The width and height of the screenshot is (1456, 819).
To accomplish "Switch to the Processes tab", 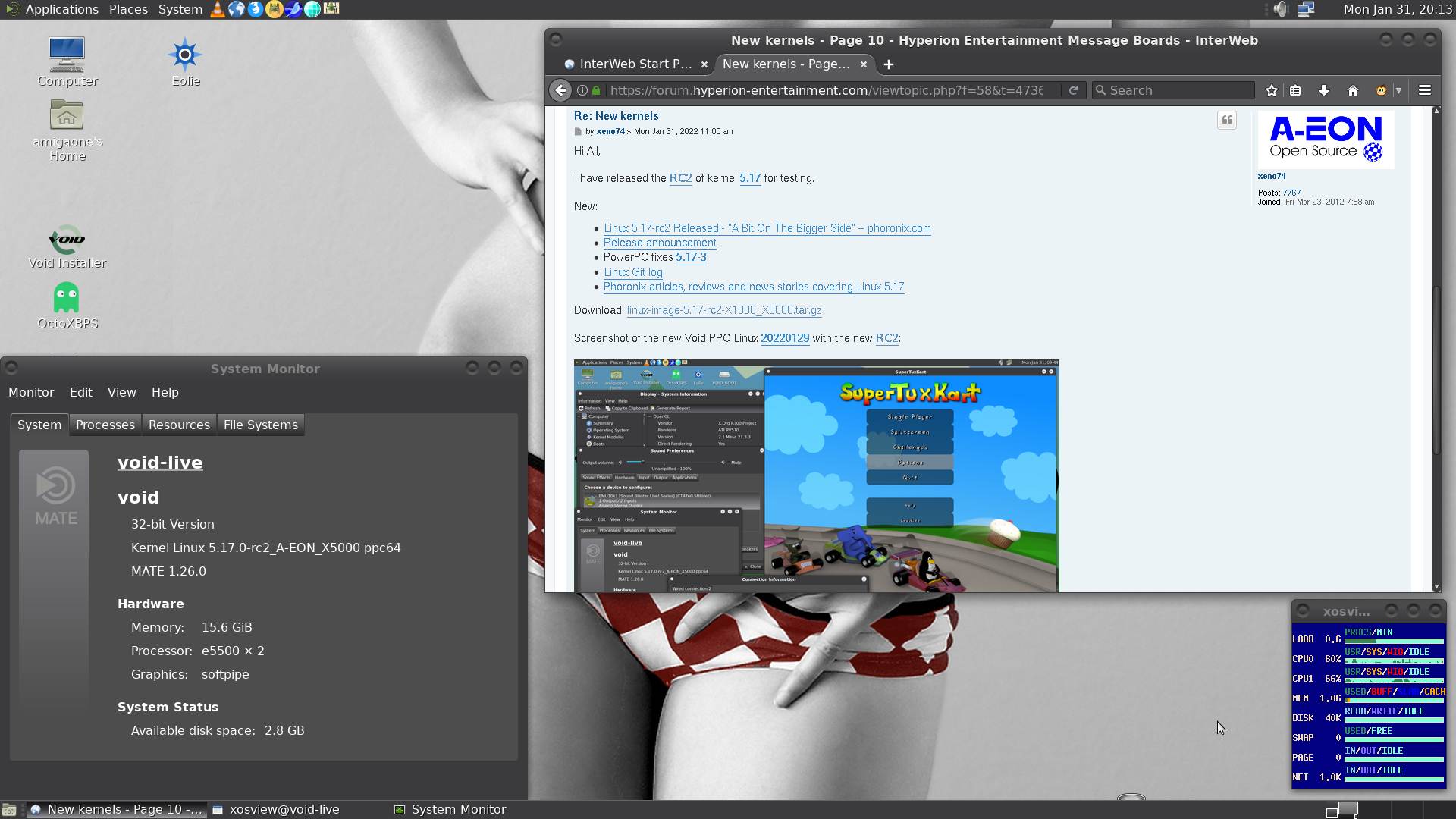I will (105, 425).
